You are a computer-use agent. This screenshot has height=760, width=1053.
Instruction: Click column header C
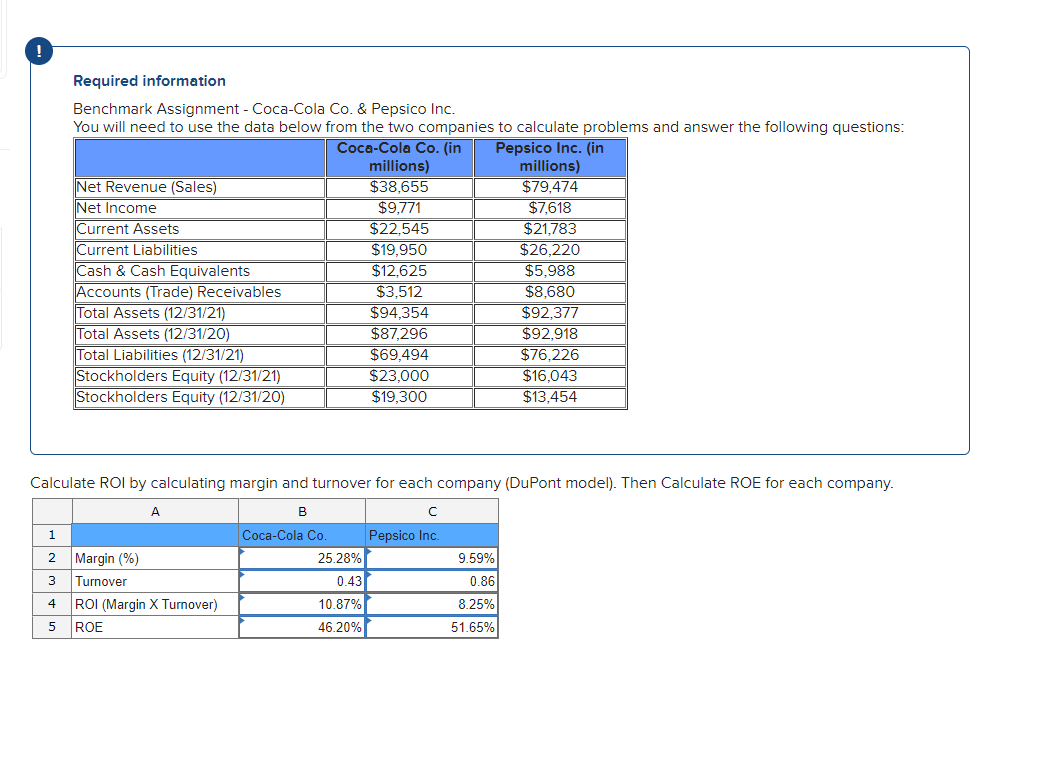coord(431,511)
